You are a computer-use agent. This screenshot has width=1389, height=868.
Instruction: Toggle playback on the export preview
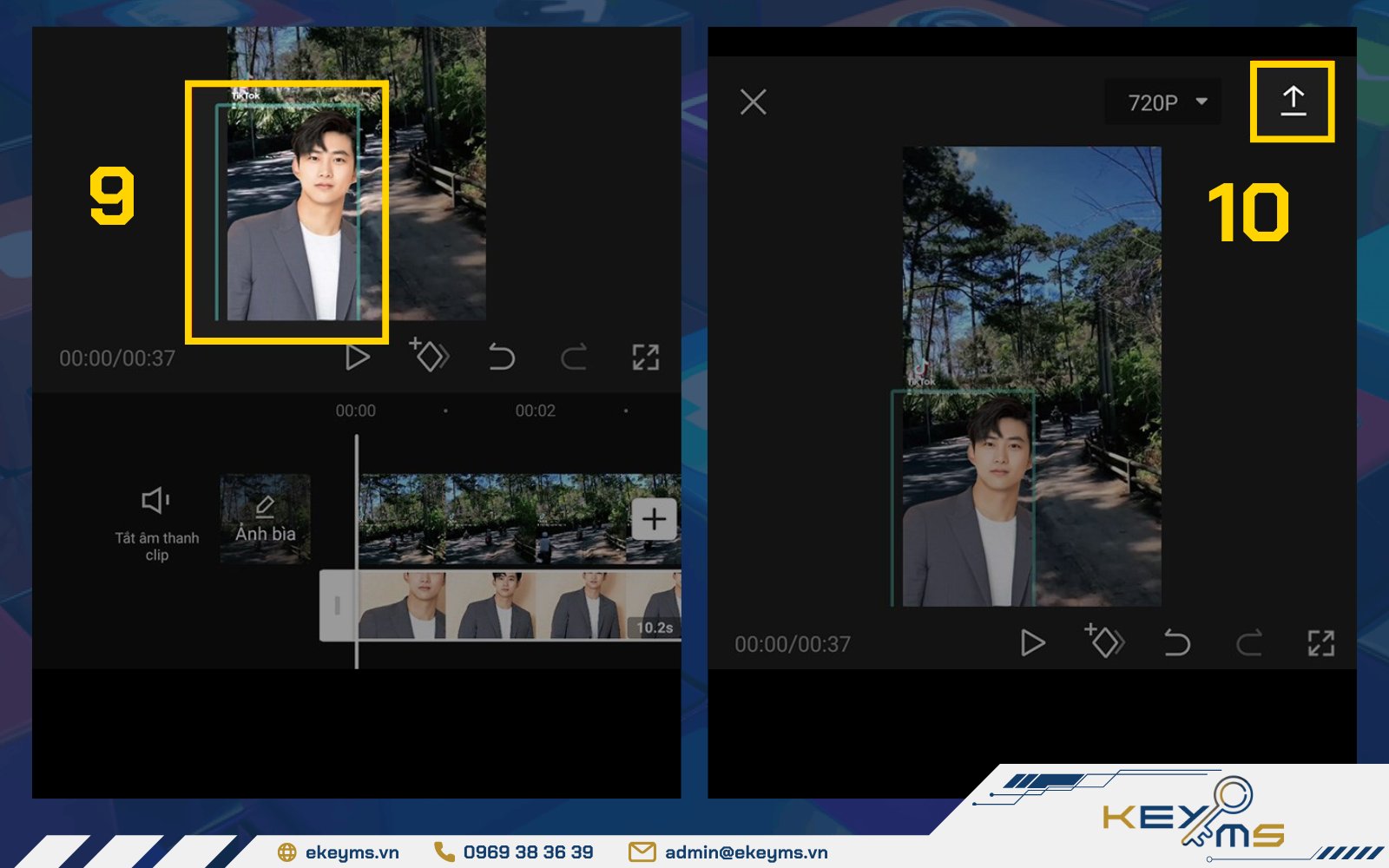pyautogui.click(x=1032, y=644)
